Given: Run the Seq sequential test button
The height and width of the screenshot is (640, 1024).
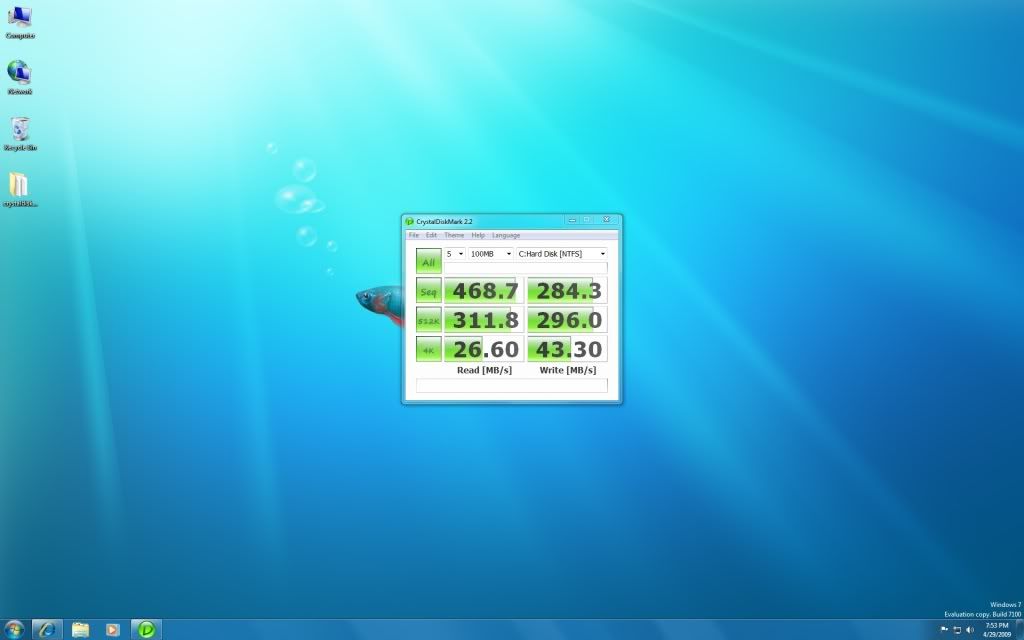Looking at the screenshot, I should tap(428, 291).
